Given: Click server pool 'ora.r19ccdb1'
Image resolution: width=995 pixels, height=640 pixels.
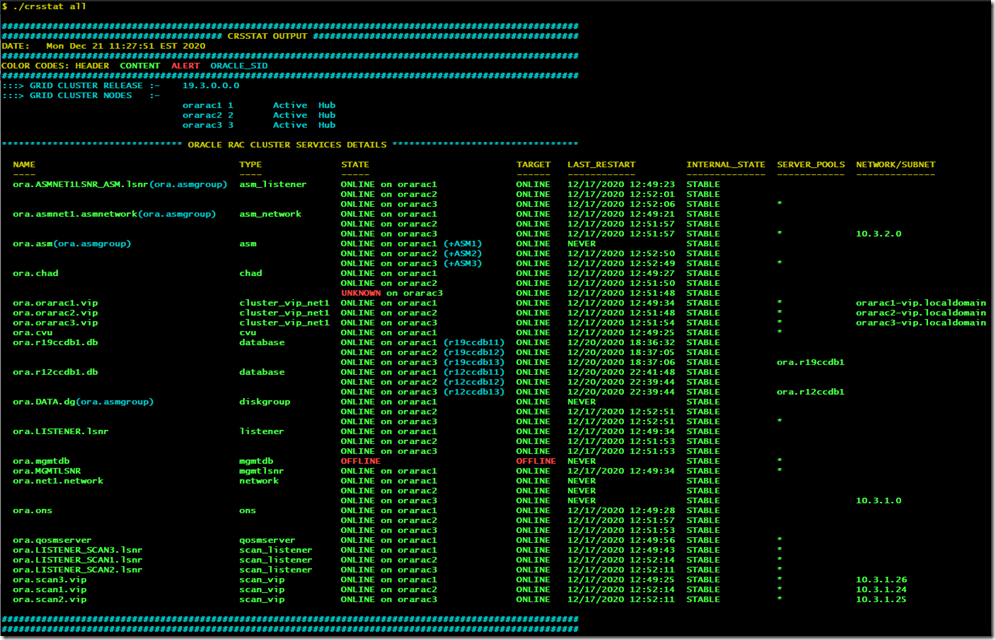Looking at the screenshot, I should (x=810, y=362).
